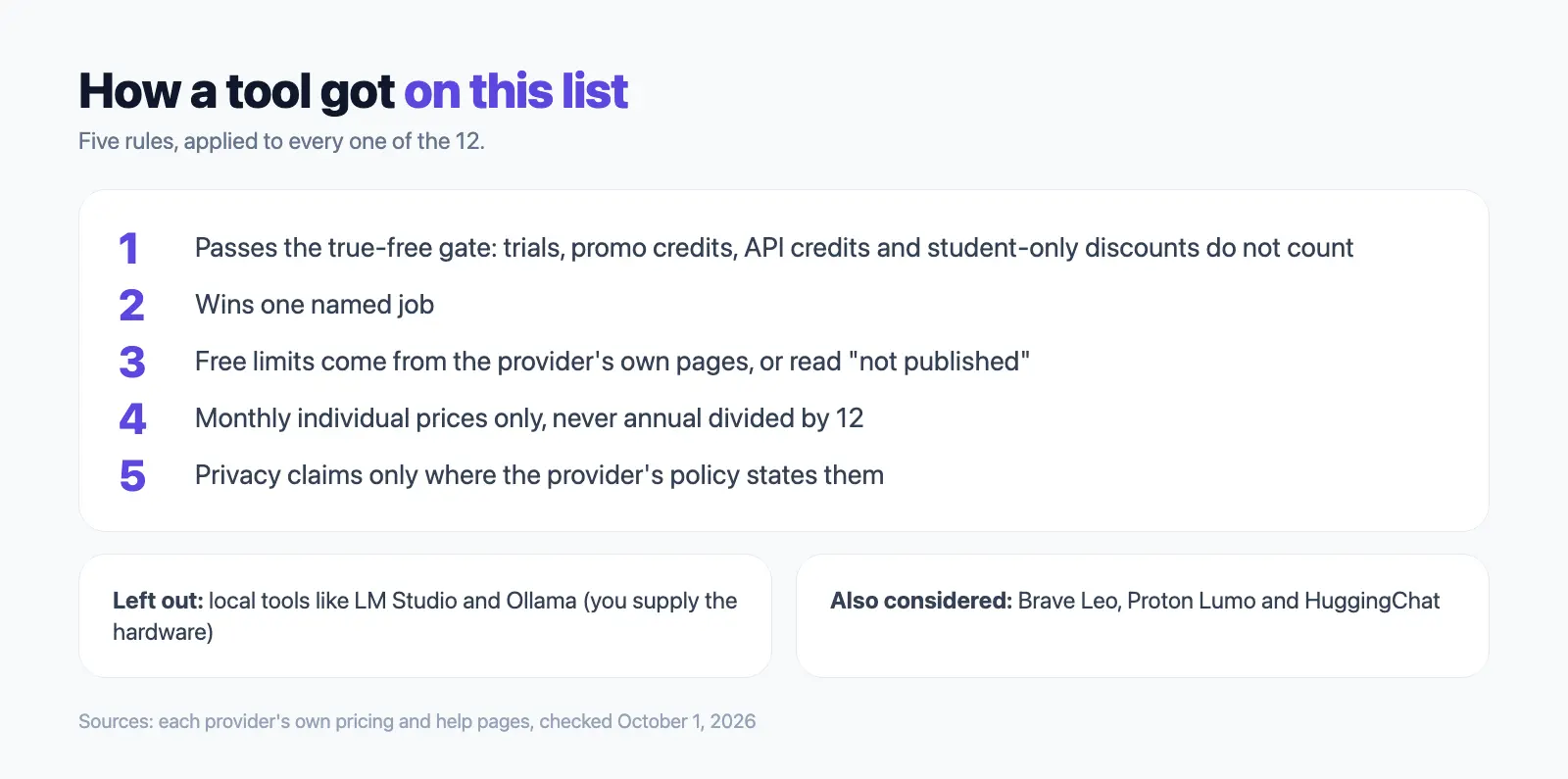Click the purple number 2 marker
The width and height of the screenshot is (1568, 779).
pos(131,306)
